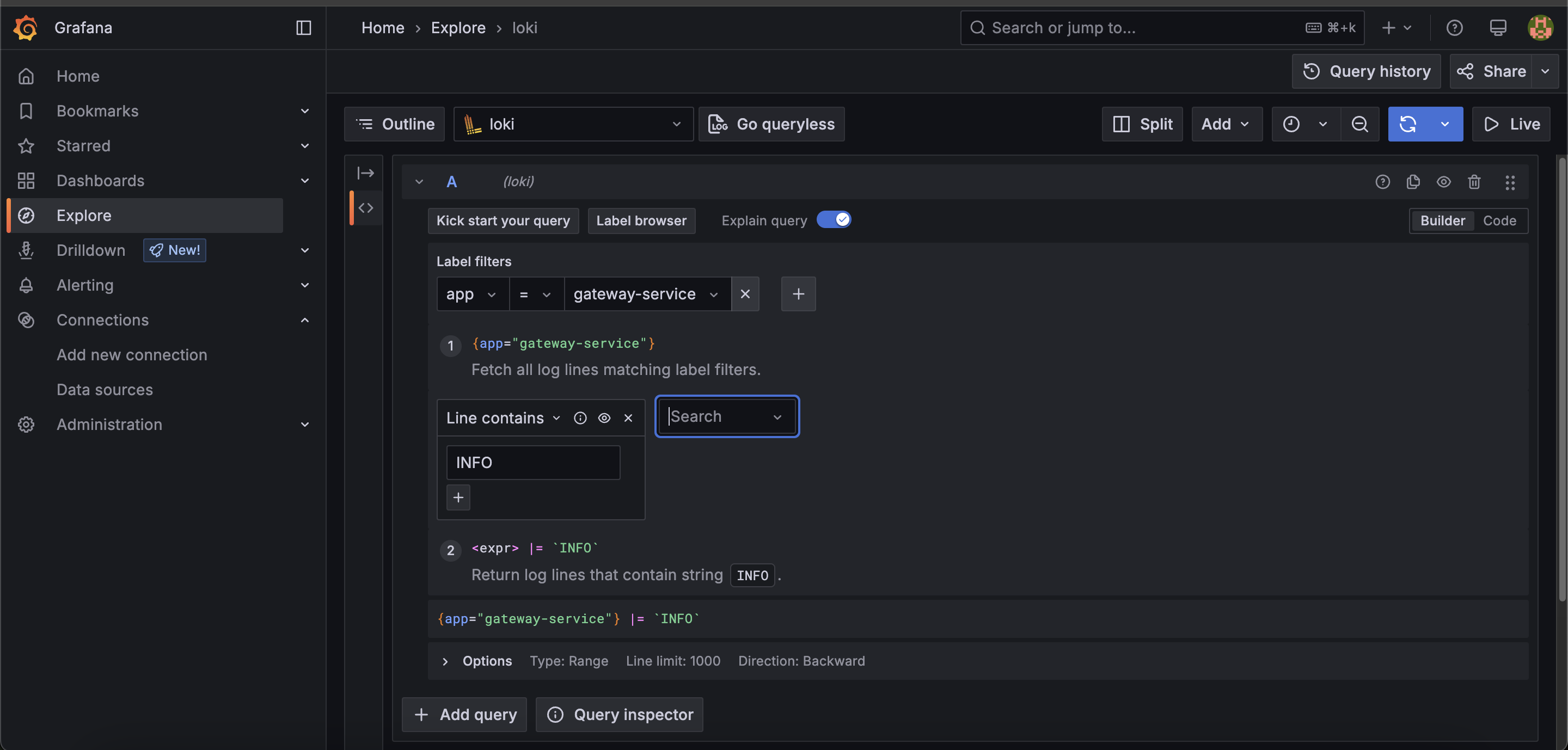The width and height of the screenshot is (1568, 750).
Task: Click the Line contains info icon
Action: pyautogui.click(x=580, y=418)
